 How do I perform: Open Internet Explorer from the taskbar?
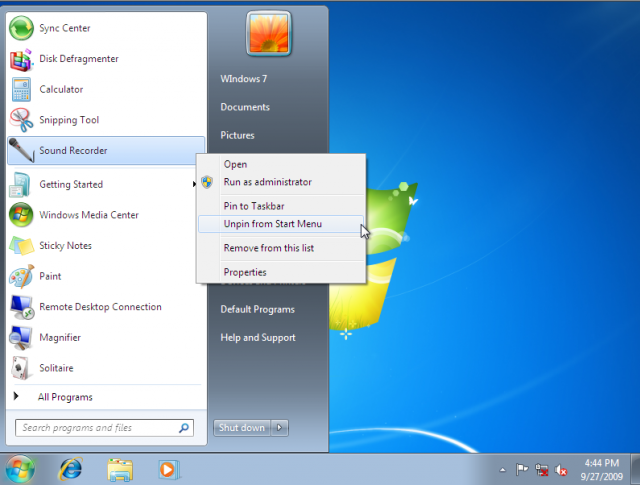click(x=71, y=469)
